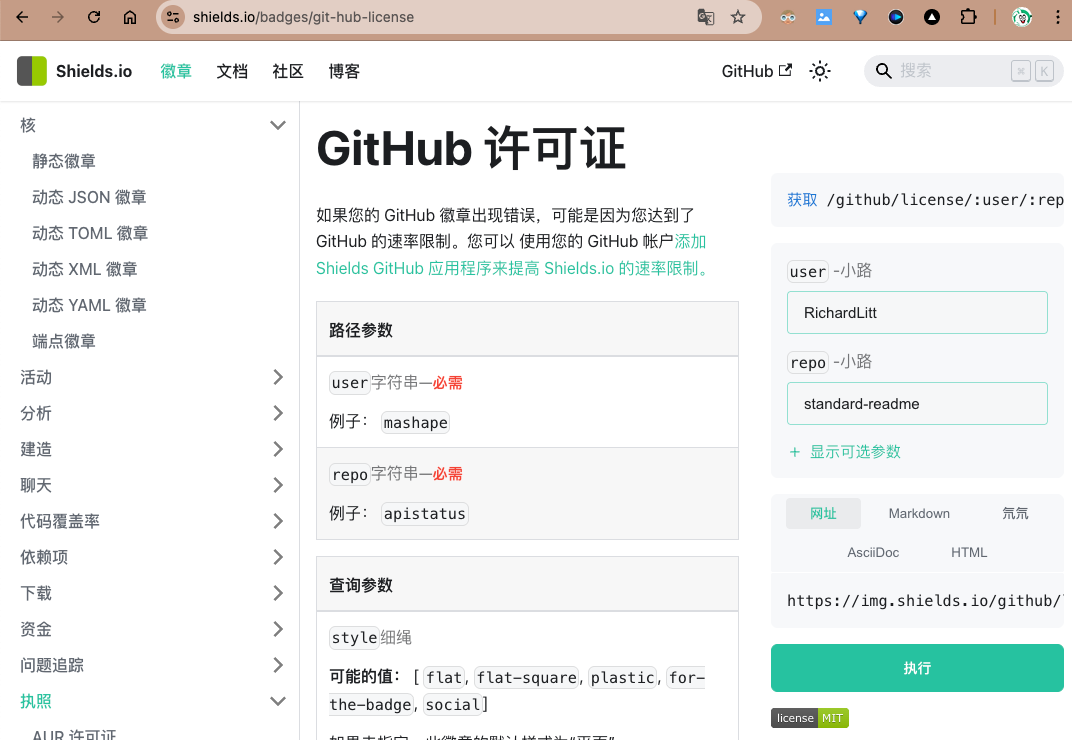Click the blue gem extension icon
The image size is (1072, 740).
coord(860,17)
